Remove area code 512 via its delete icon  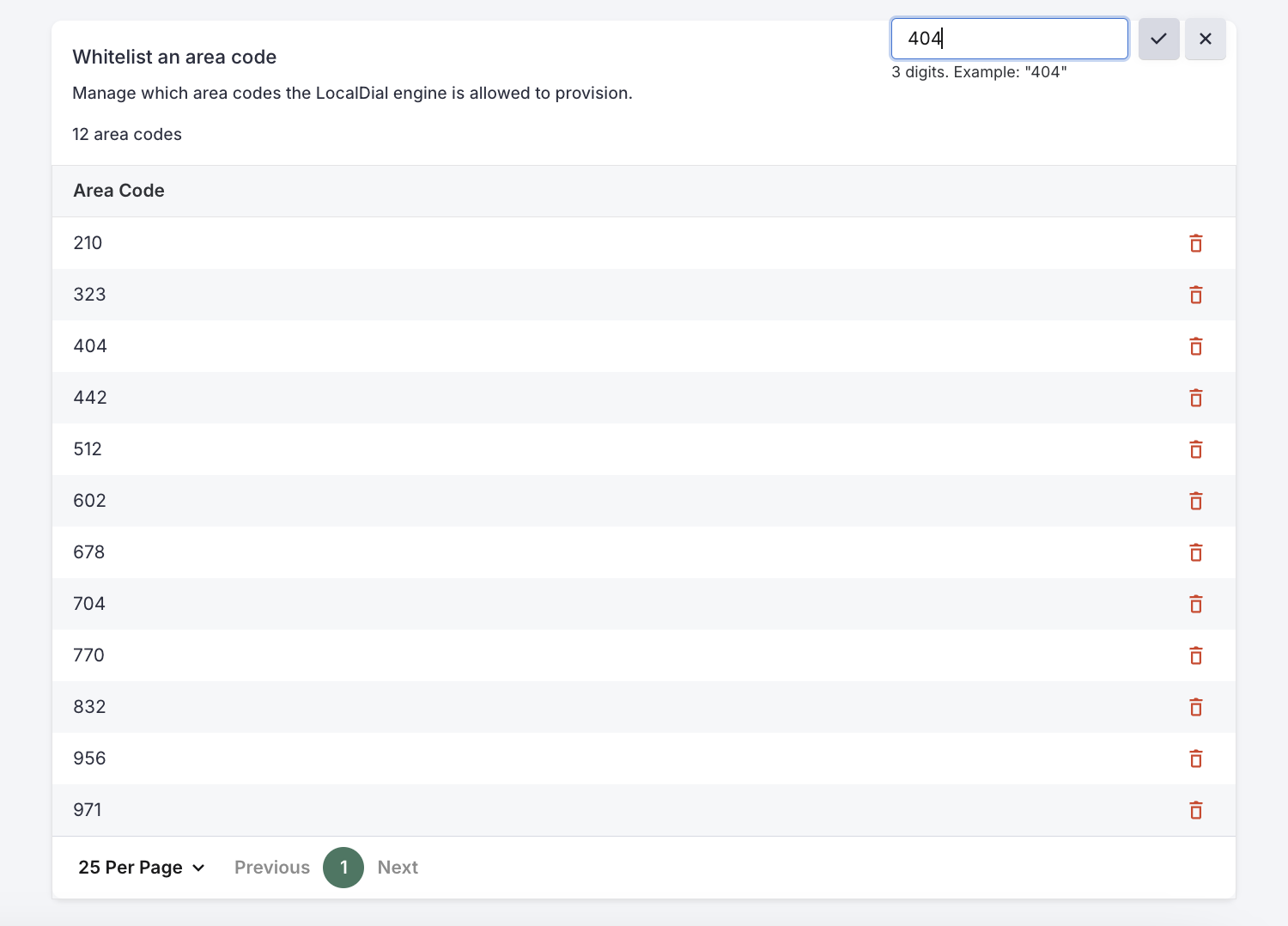1196,449
